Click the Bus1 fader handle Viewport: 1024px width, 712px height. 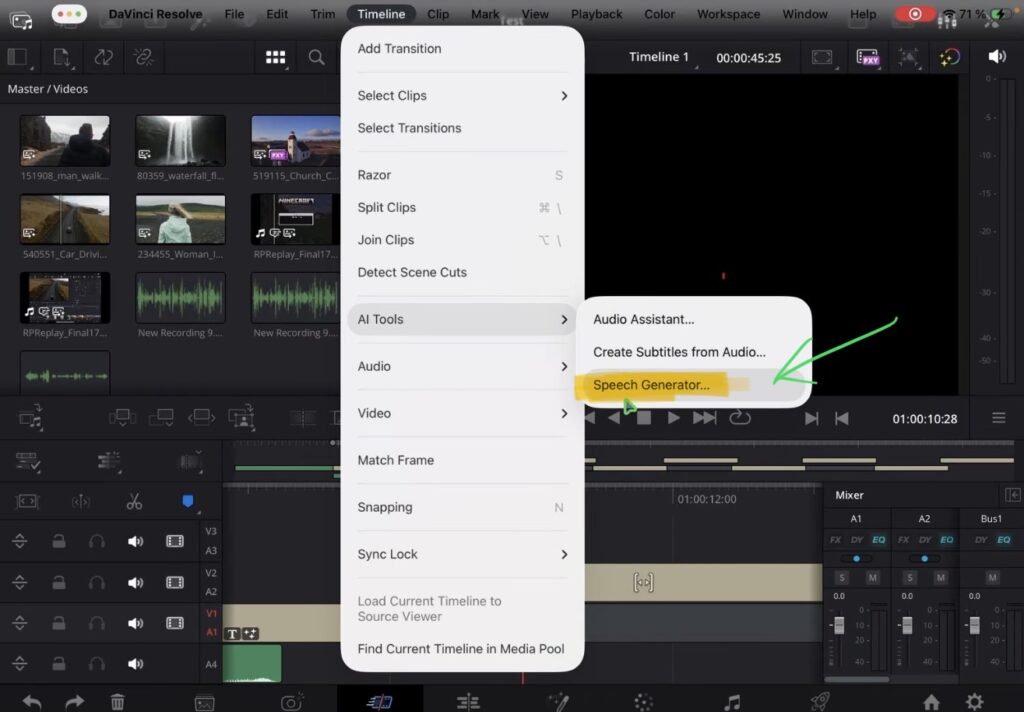click(x=974, y=624)
